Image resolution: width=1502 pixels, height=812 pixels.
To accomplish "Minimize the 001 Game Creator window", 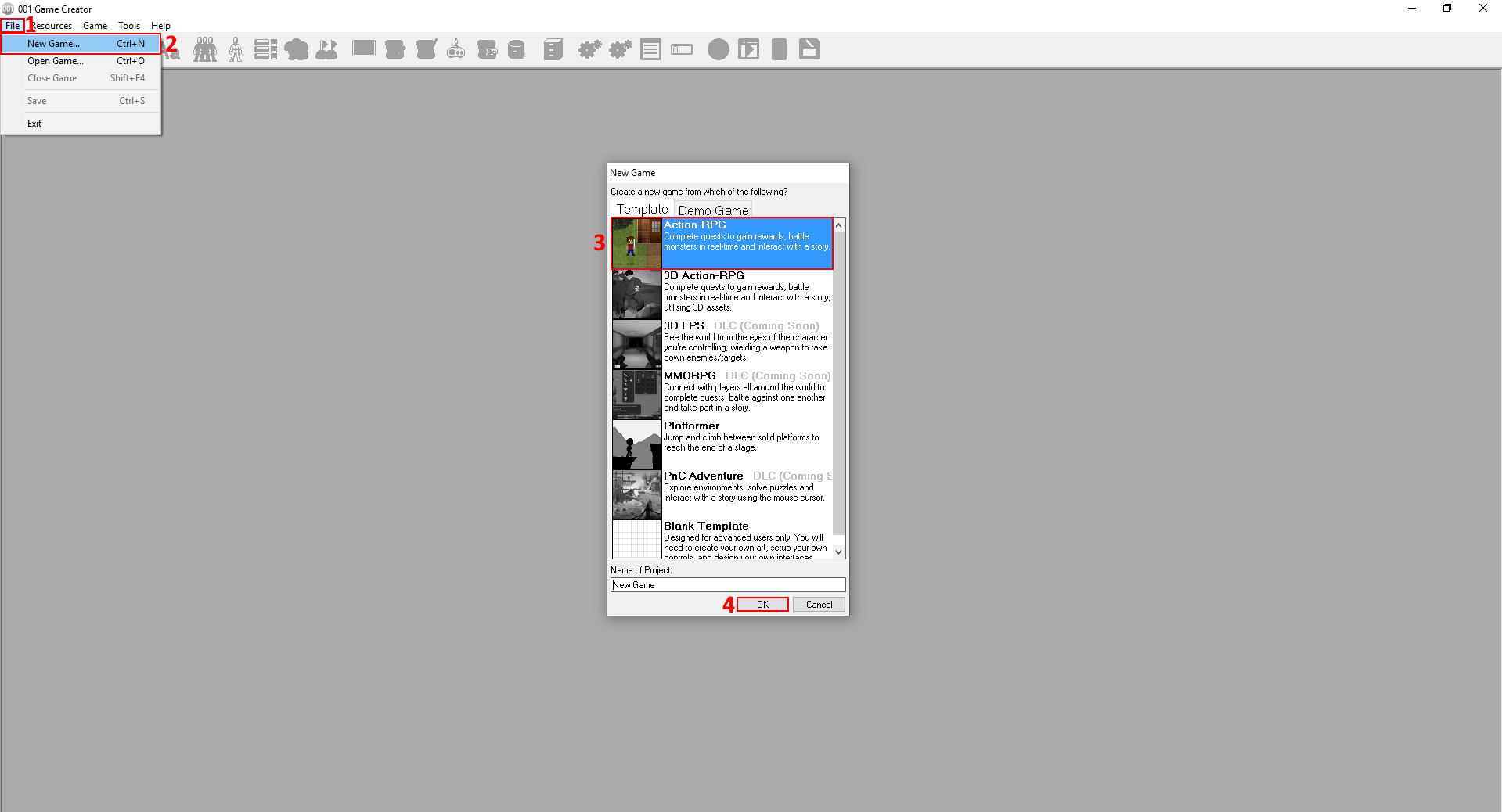I will pyautogui.click(x=1412, y=9).
